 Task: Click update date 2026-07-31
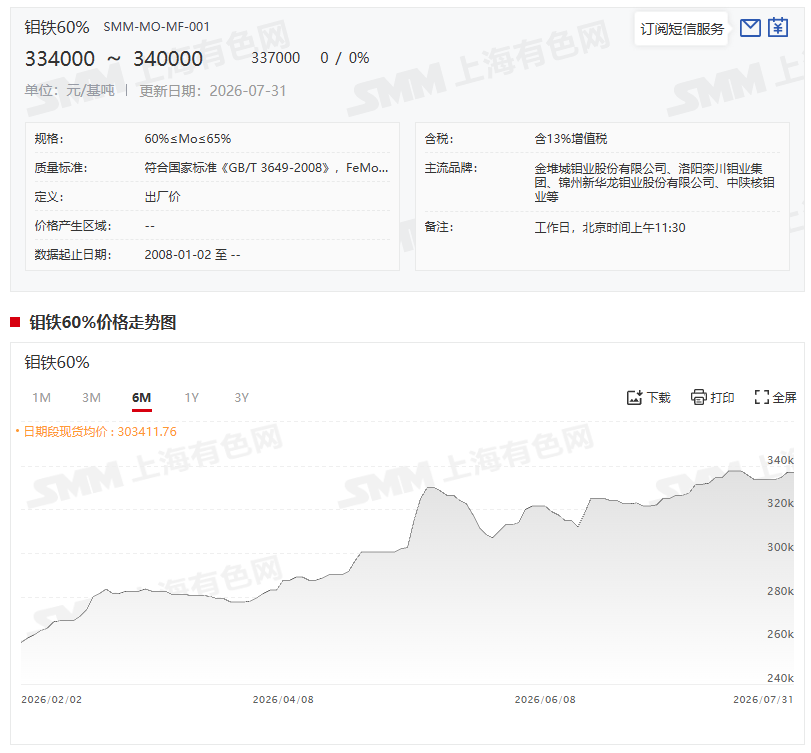tap(248, 91)
